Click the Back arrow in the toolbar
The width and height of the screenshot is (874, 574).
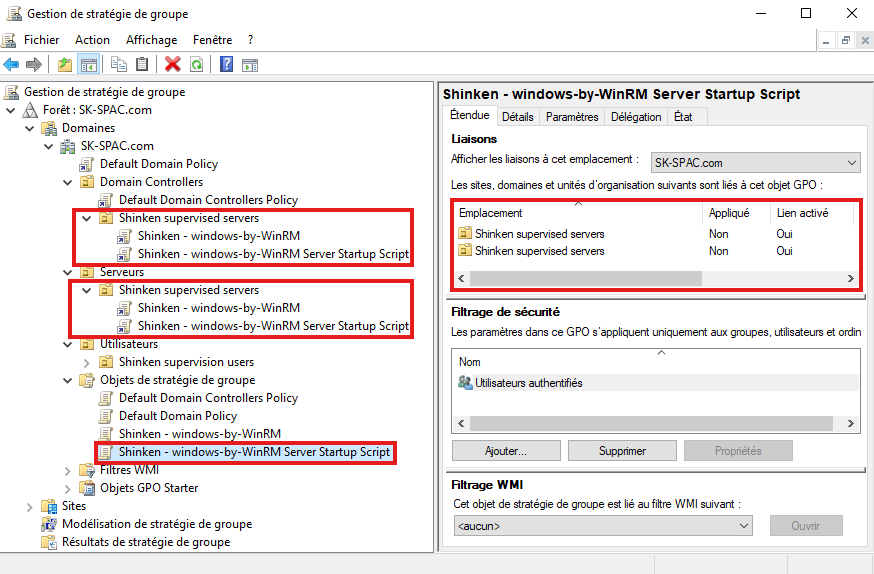[12, 64]
